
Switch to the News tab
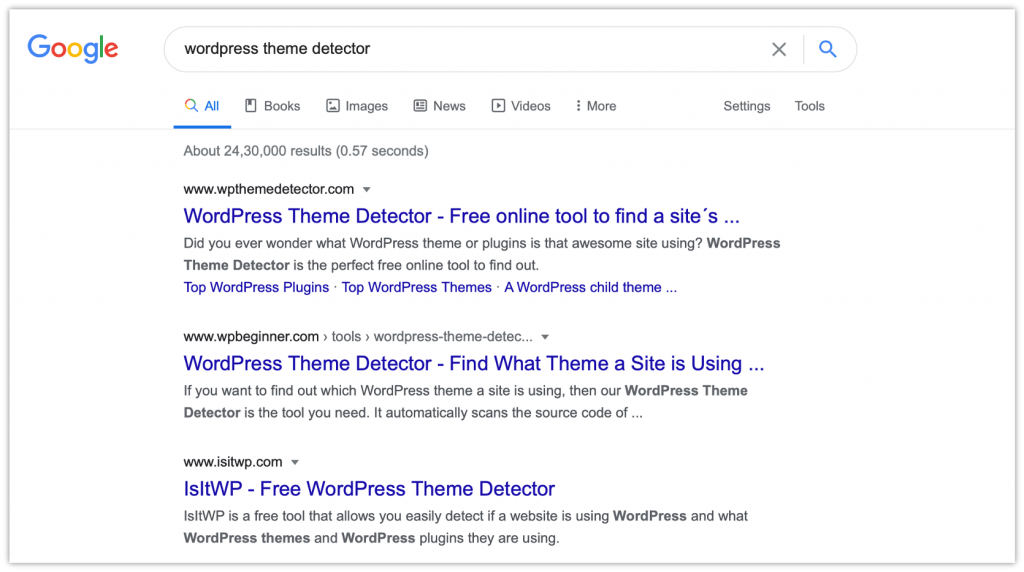coord(440,106)
